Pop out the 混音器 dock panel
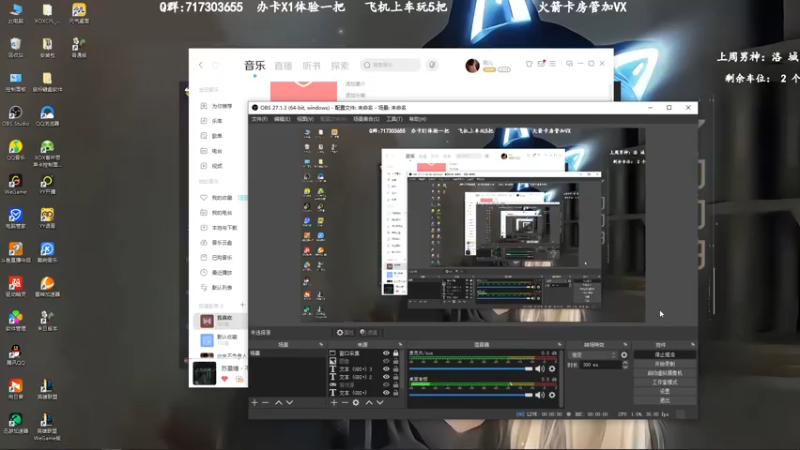Viewport: 800px width, 450px height. (x=559, y=345)
